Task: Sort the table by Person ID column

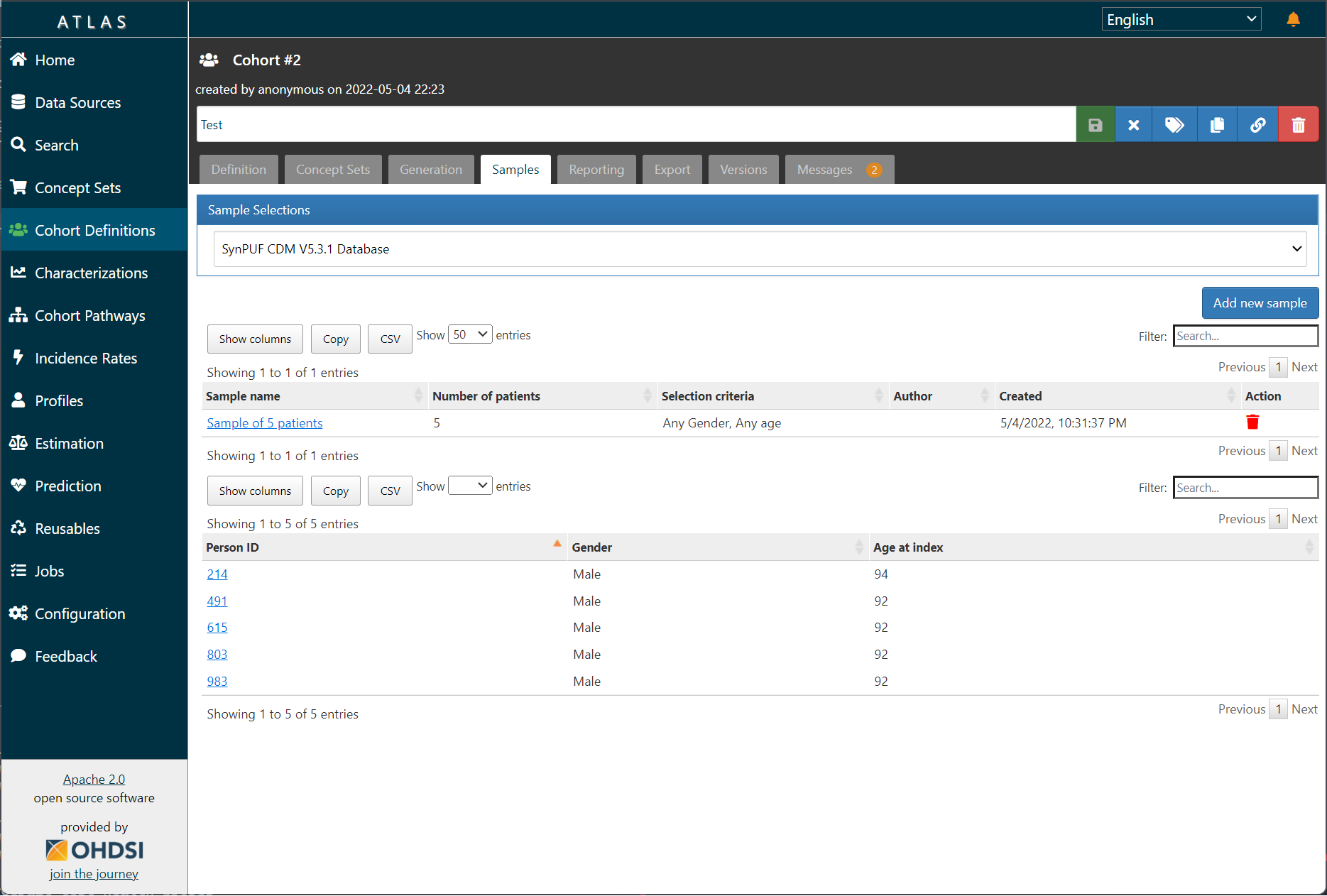Action: [383, 547]
